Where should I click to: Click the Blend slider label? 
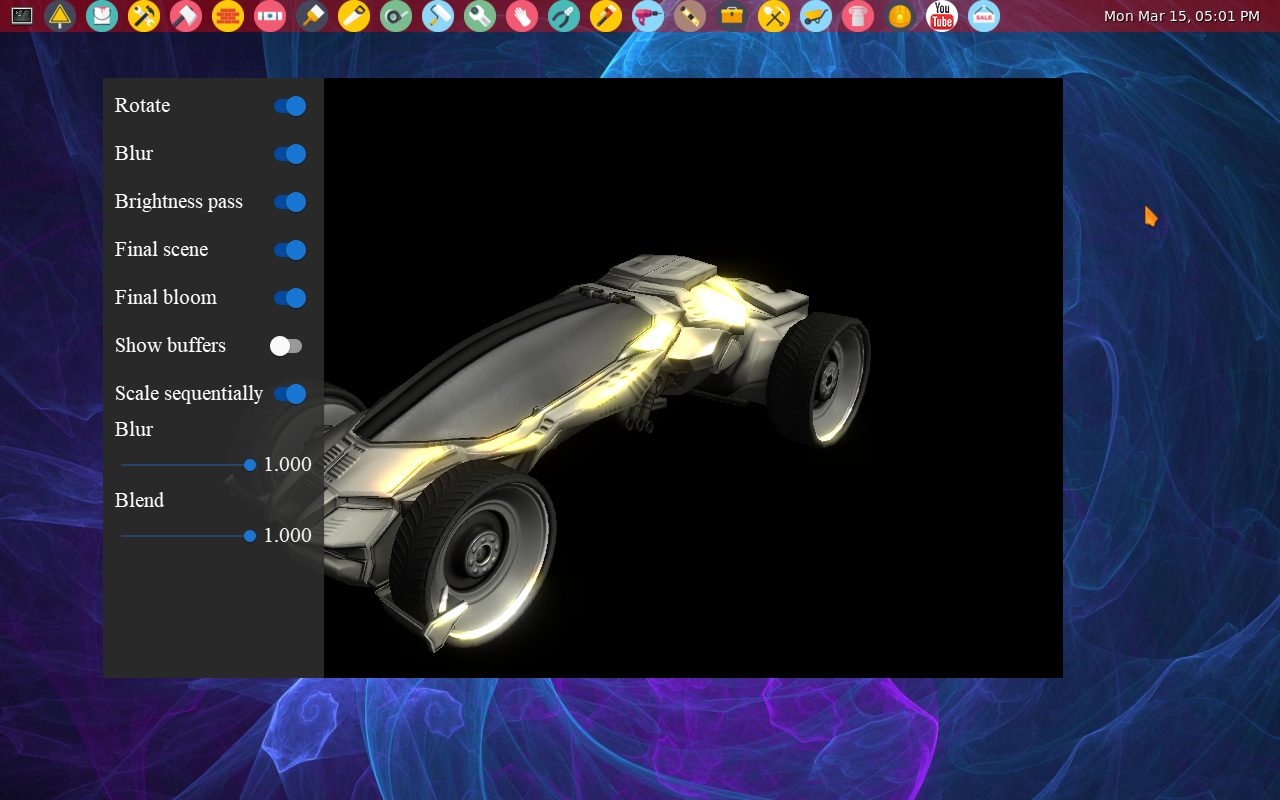pyautogui.click(x=139, y=501)
